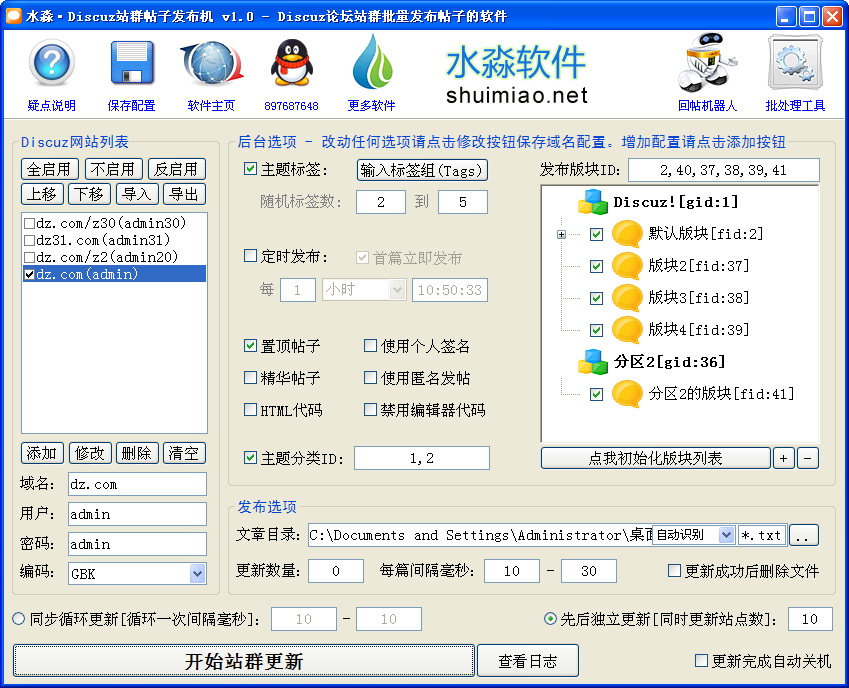Image resolution: width=849 pixels, height=688 pixels.
Task: Select the 先后独立更新 radio button
Action: click(550, 619)
